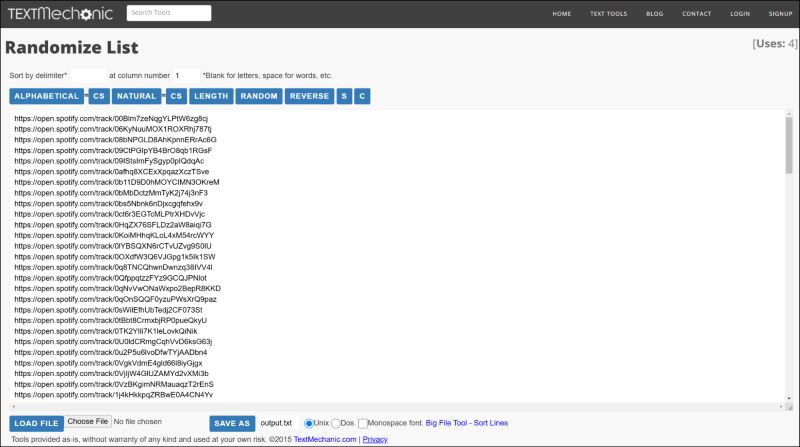Screen dimensions: 800x447
Task: Click the Uses: 4 counter
Action: click(x=774, y=44)
